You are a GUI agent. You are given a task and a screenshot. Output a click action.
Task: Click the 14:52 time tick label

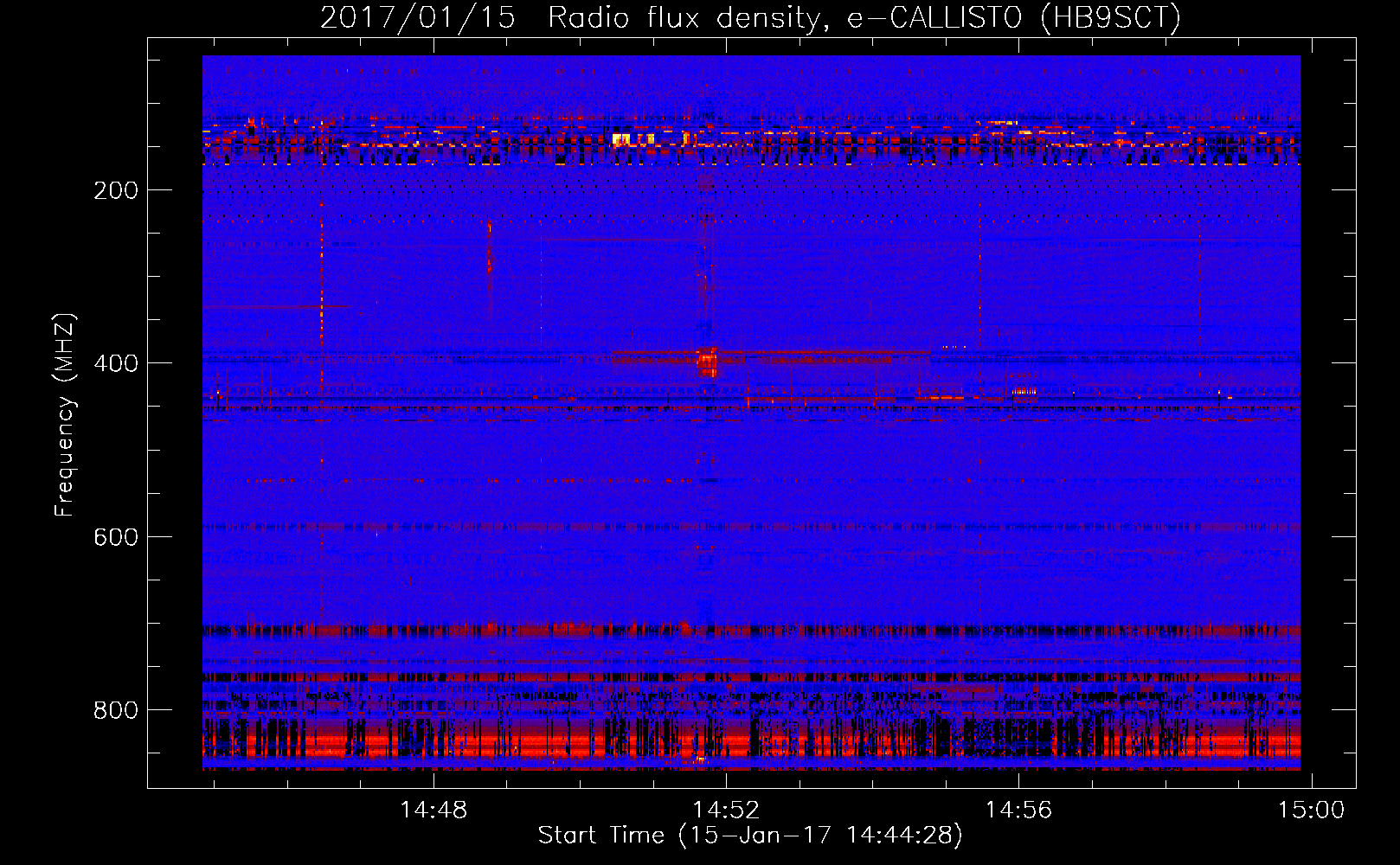point(726,811)
